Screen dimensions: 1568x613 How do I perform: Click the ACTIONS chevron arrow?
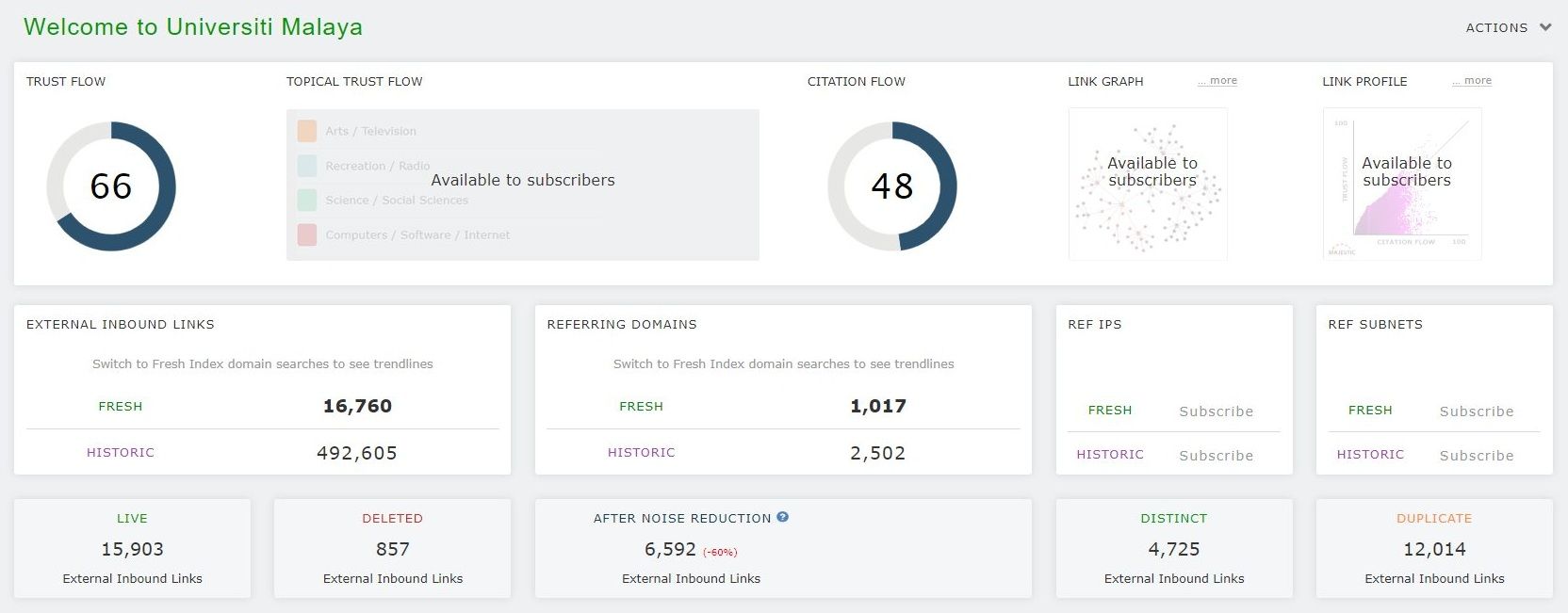click(1545, 27)
